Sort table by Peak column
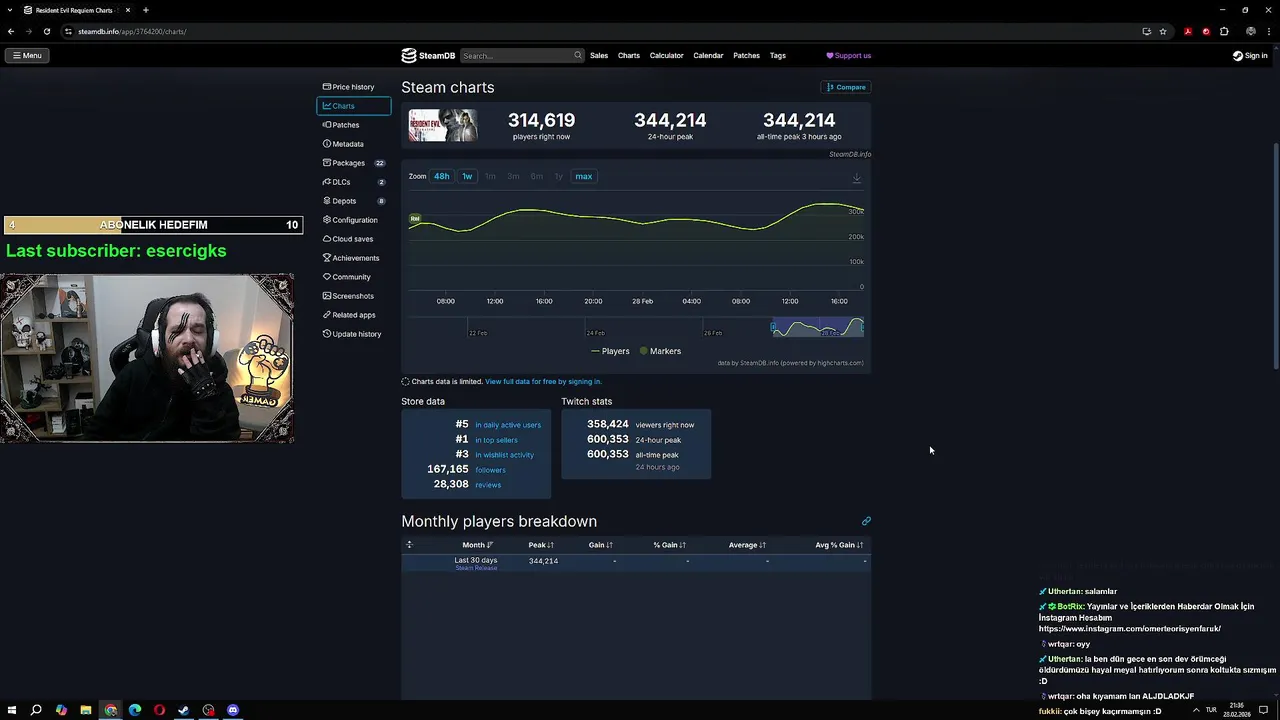The image size is (1280, 720). pyautogui.click(x=541, y=545)
